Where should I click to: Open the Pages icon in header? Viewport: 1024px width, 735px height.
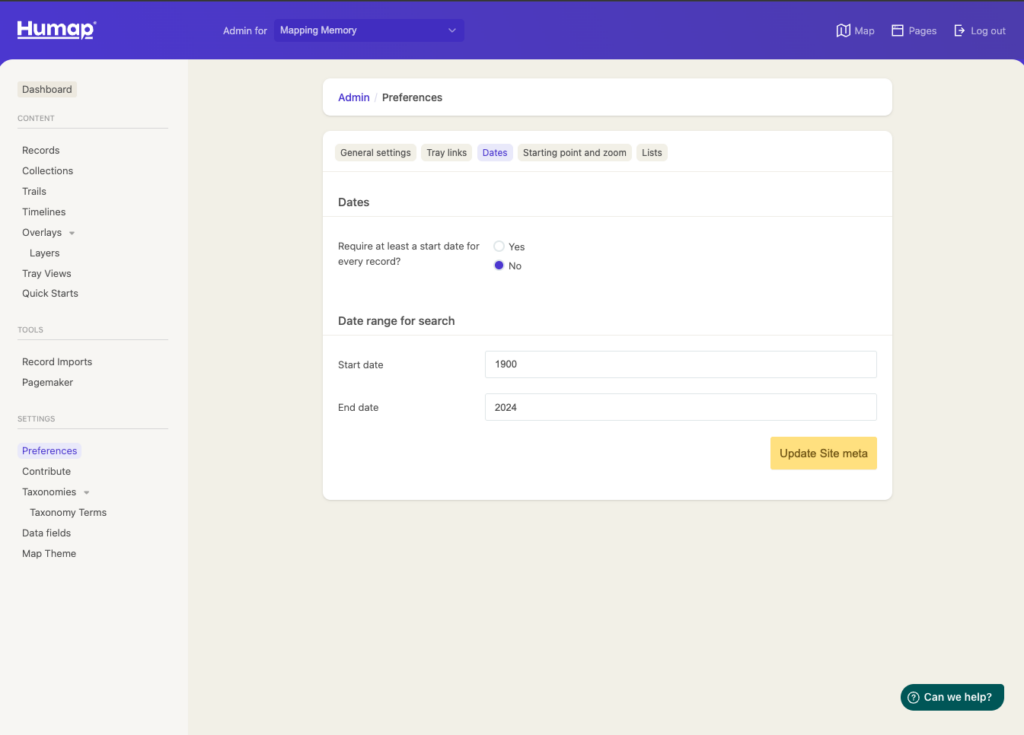tap(897, 31)
